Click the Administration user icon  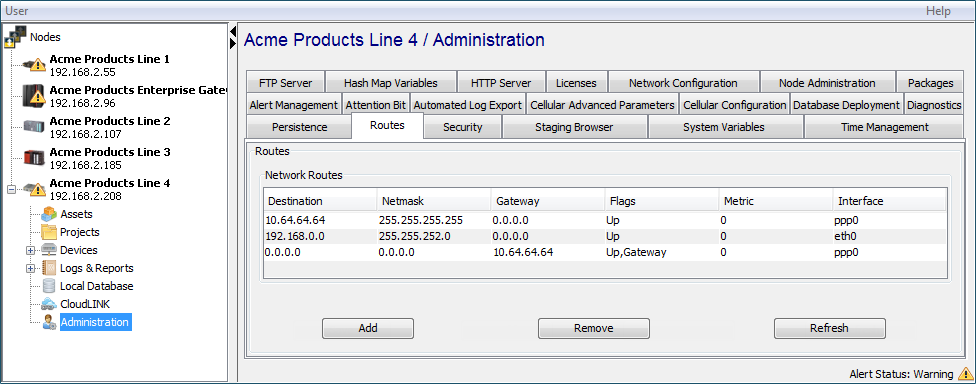pos(49,322)
